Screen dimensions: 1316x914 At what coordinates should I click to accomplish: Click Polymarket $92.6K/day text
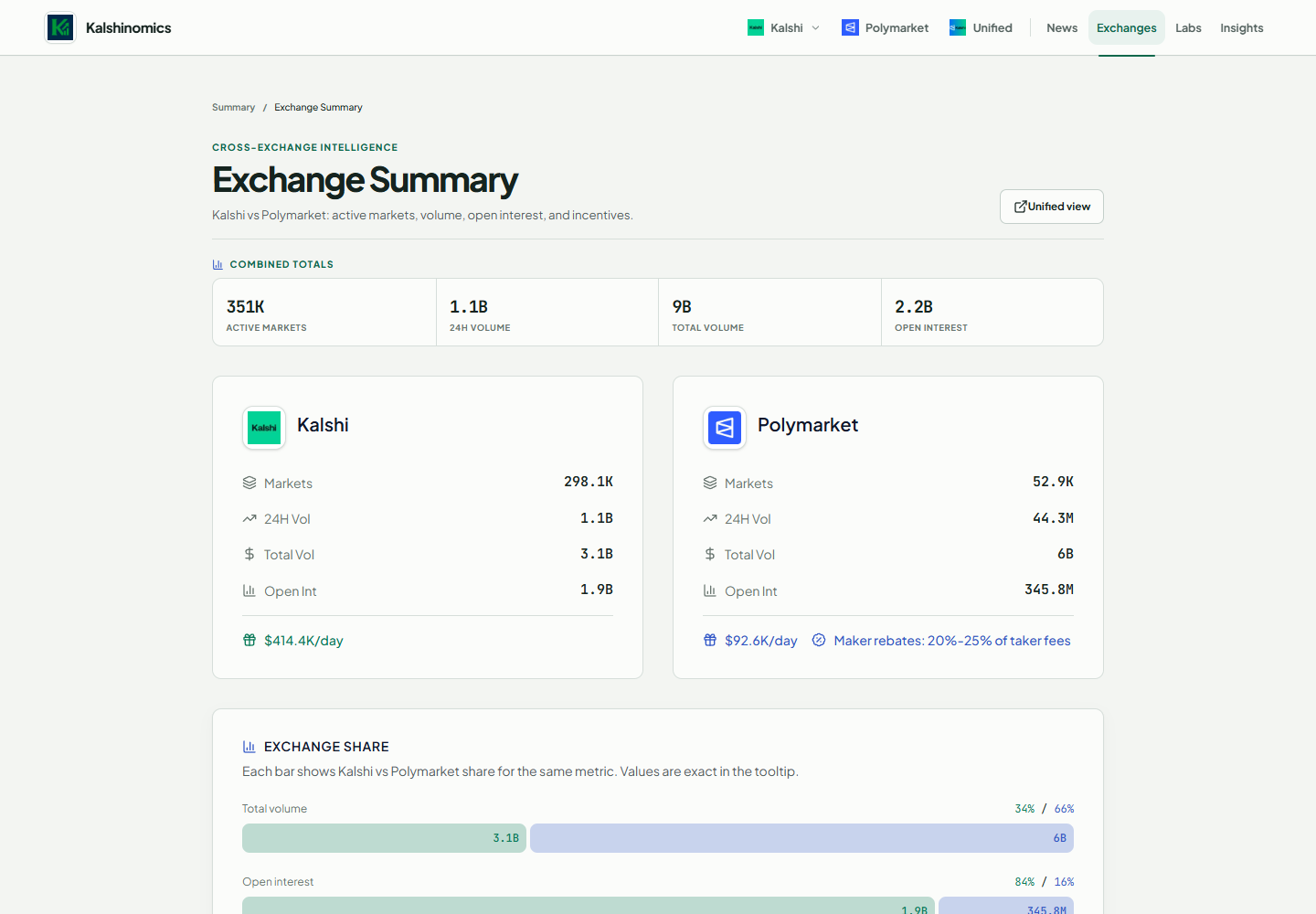(x=760, y=640)
